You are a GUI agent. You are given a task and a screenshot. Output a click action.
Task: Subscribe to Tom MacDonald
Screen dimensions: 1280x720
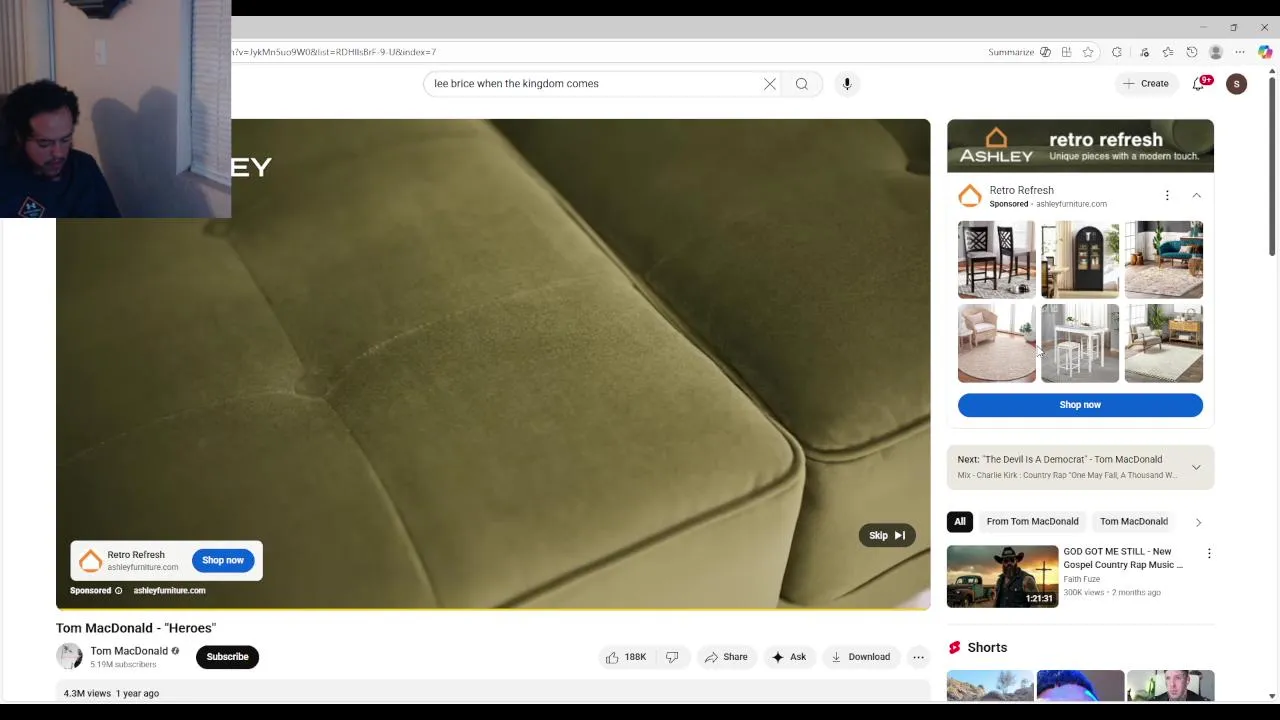click(227, 657)
